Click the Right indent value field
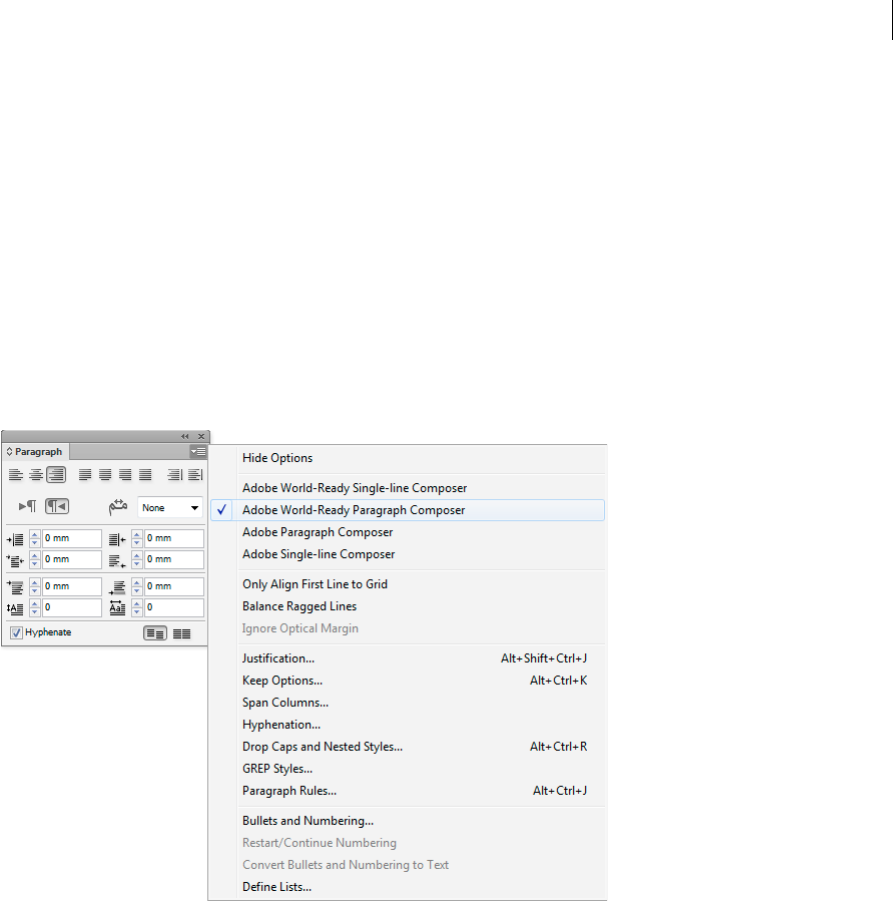Screen dimensions: 893x901 tap(174, 538)
